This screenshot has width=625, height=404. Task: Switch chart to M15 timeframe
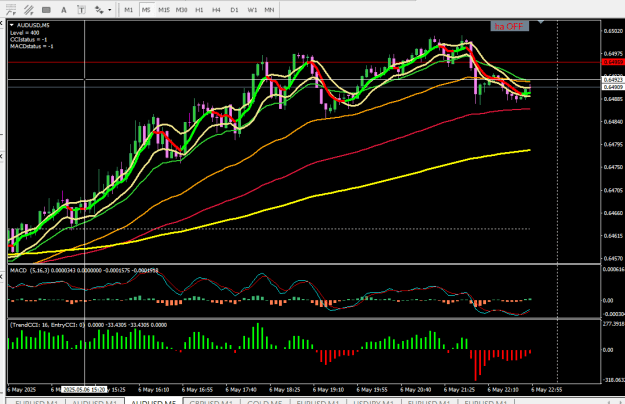(164, 10)
